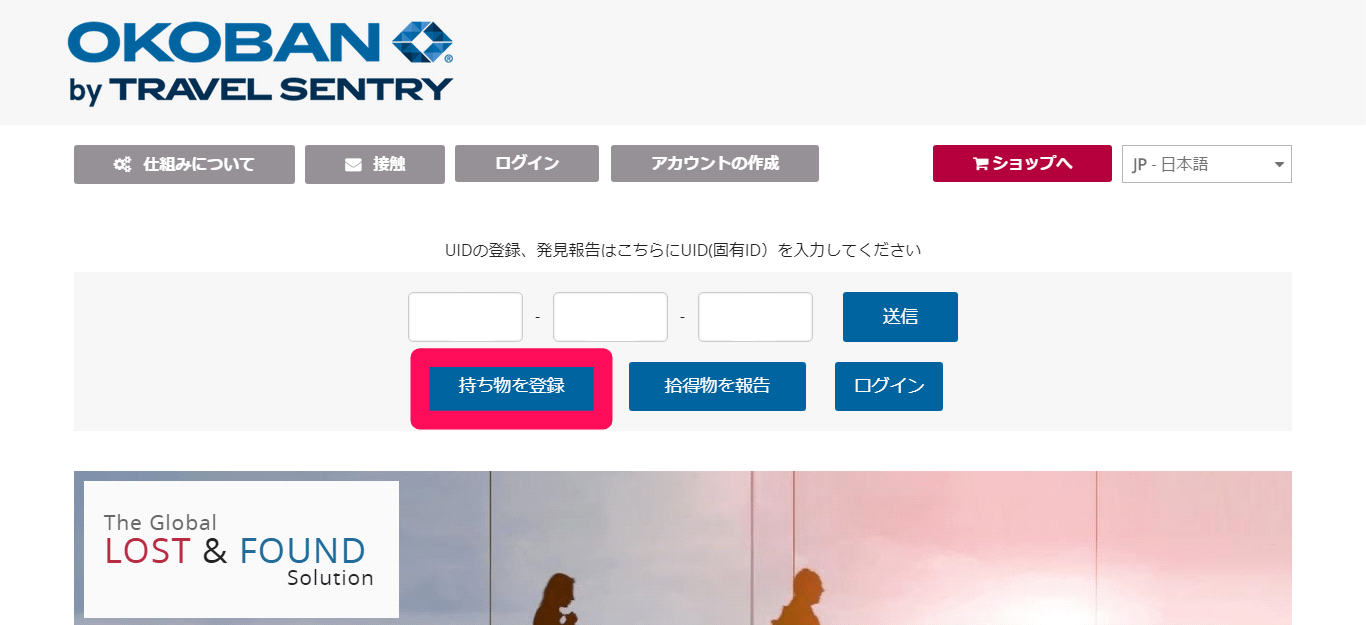Click the envelope icon on 接触 button

point(353,165)
